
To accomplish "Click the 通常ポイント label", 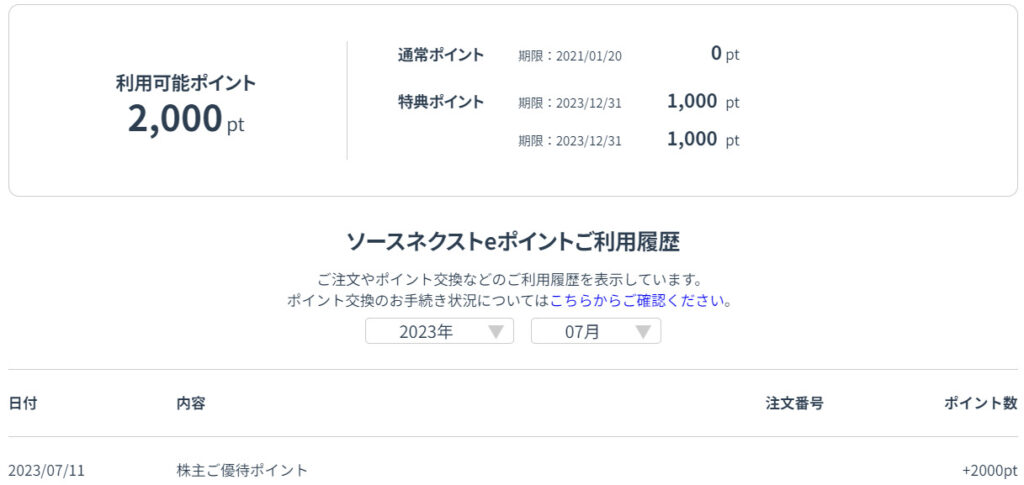I will [x=440, y=55].
